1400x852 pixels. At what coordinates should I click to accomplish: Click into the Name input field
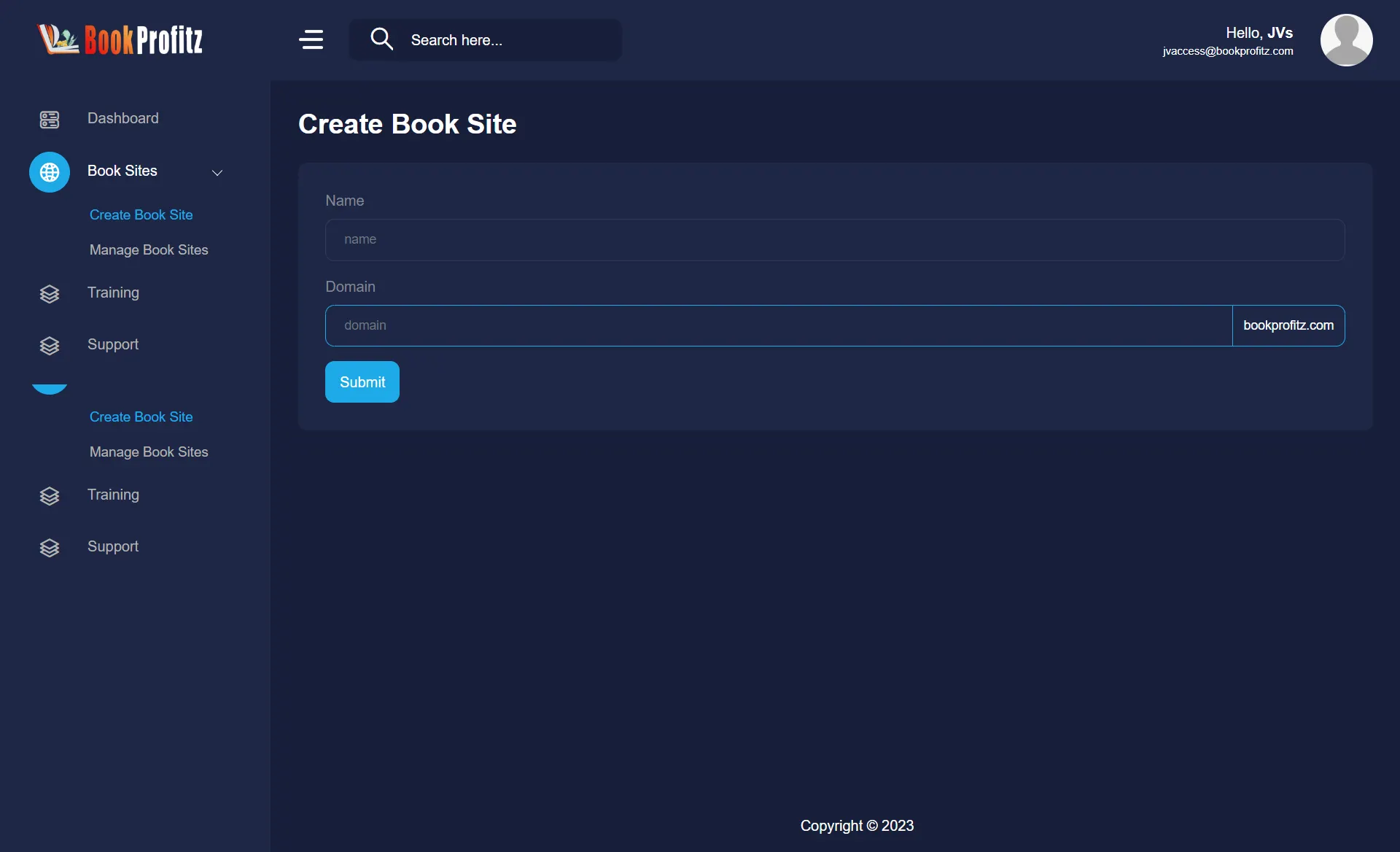coord(835,240)
